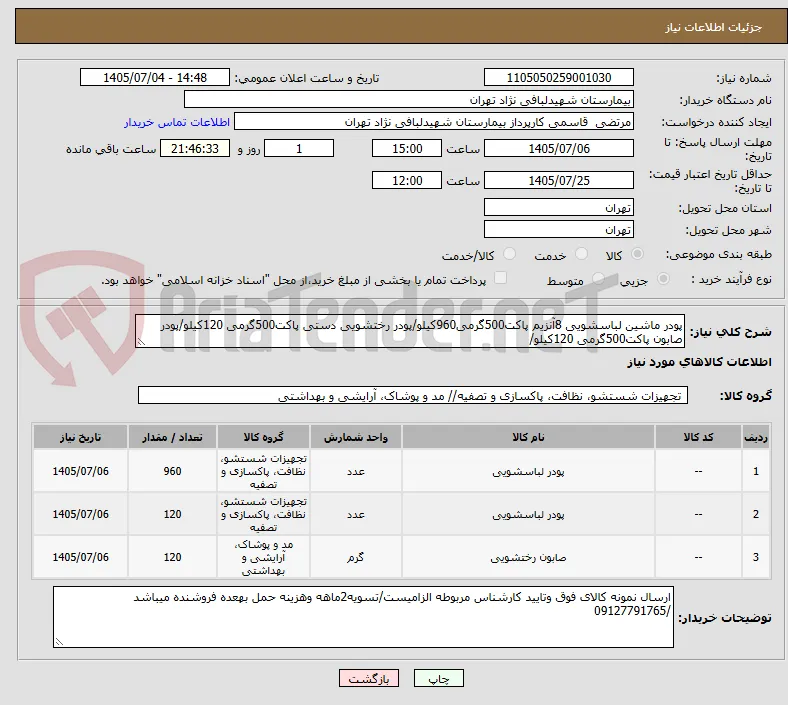This screenshot has width=788, height=705.
Task: Click the requester field مرتضی قاسمی
Action: click(x=434, y=122)
